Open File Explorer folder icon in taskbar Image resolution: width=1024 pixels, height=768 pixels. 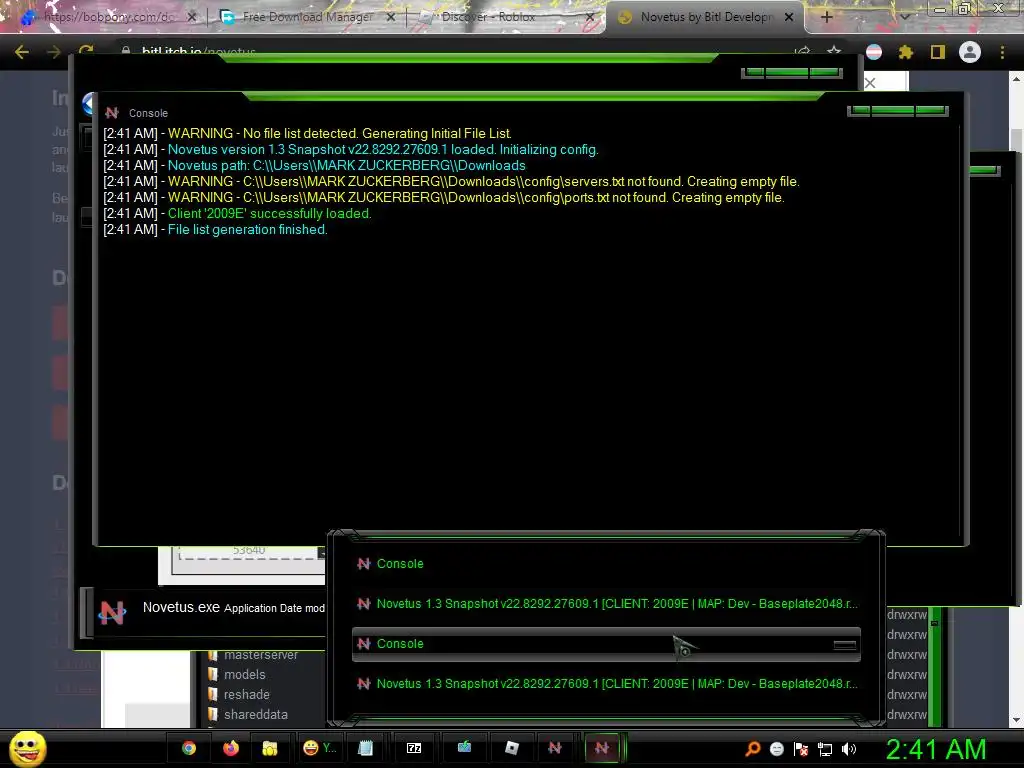point(270,748)
